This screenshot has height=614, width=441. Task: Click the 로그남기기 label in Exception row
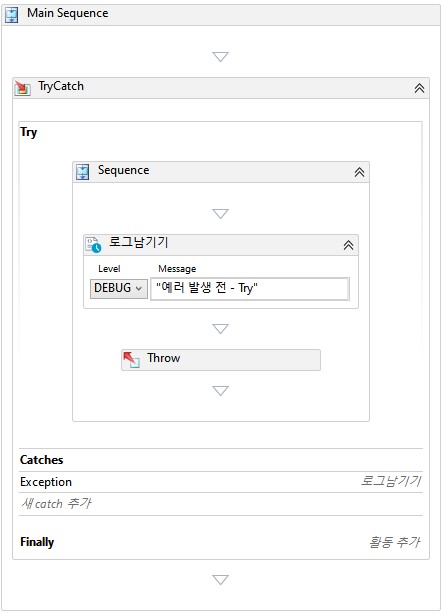tap(390, 481)
